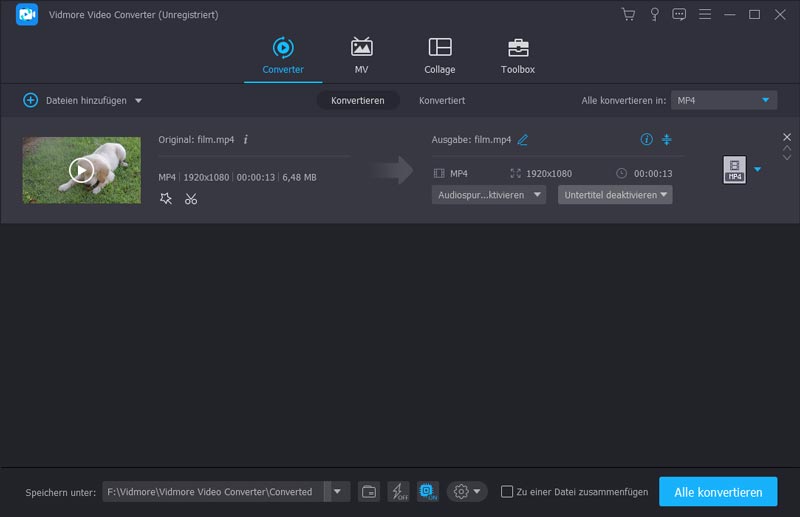Play the film.mp4 video thumbnail
The image size is (800, 517).
coord(81,170)
